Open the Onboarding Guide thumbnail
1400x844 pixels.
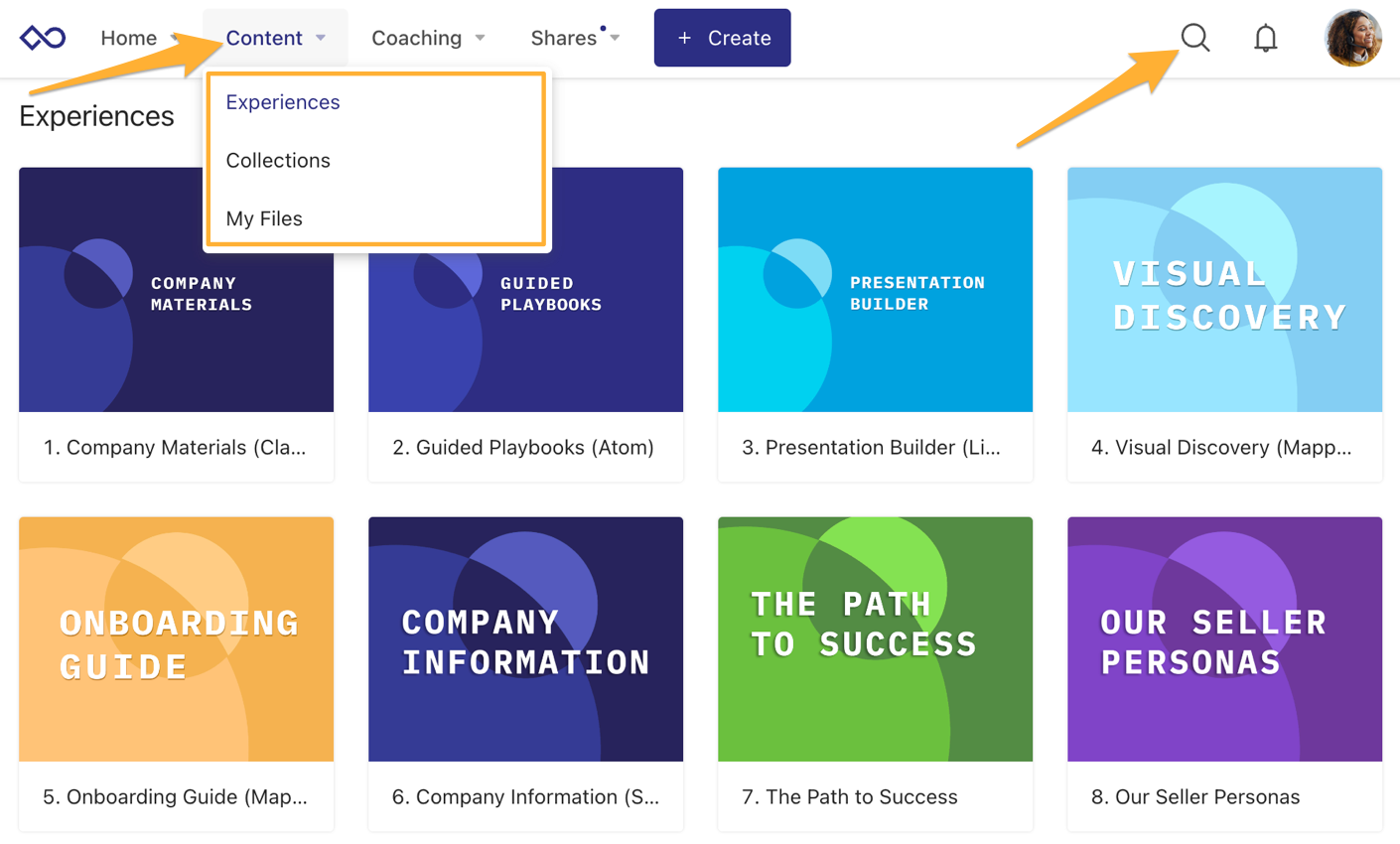[x=176, y=639]
